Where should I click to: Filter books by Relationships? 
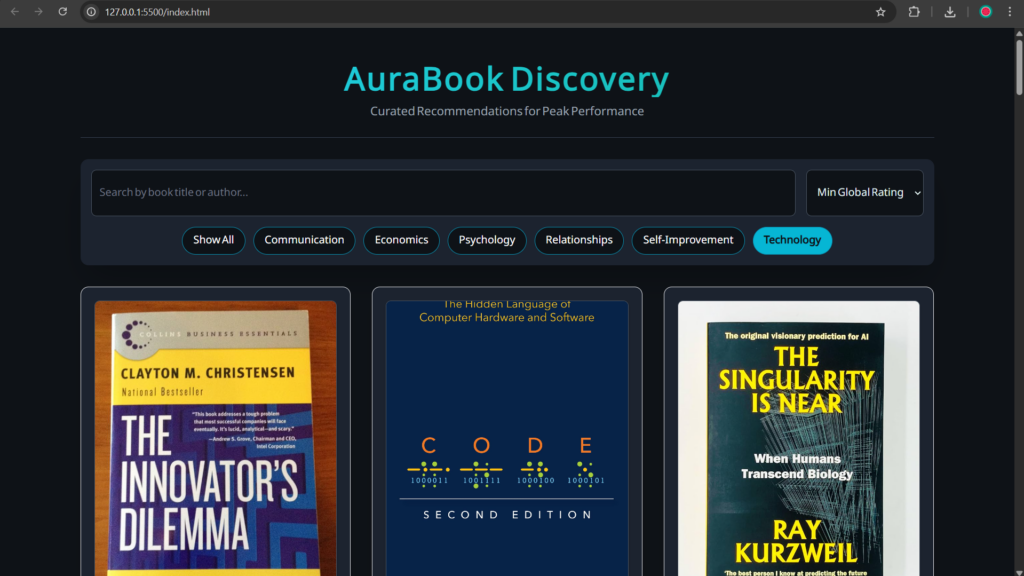click(x=579, y=240)
